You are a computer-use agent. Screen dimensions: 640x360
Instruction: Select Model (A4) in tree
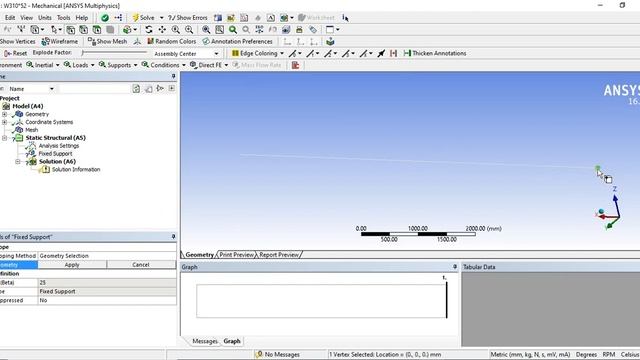pyautogui.click(x=27, y=106)
